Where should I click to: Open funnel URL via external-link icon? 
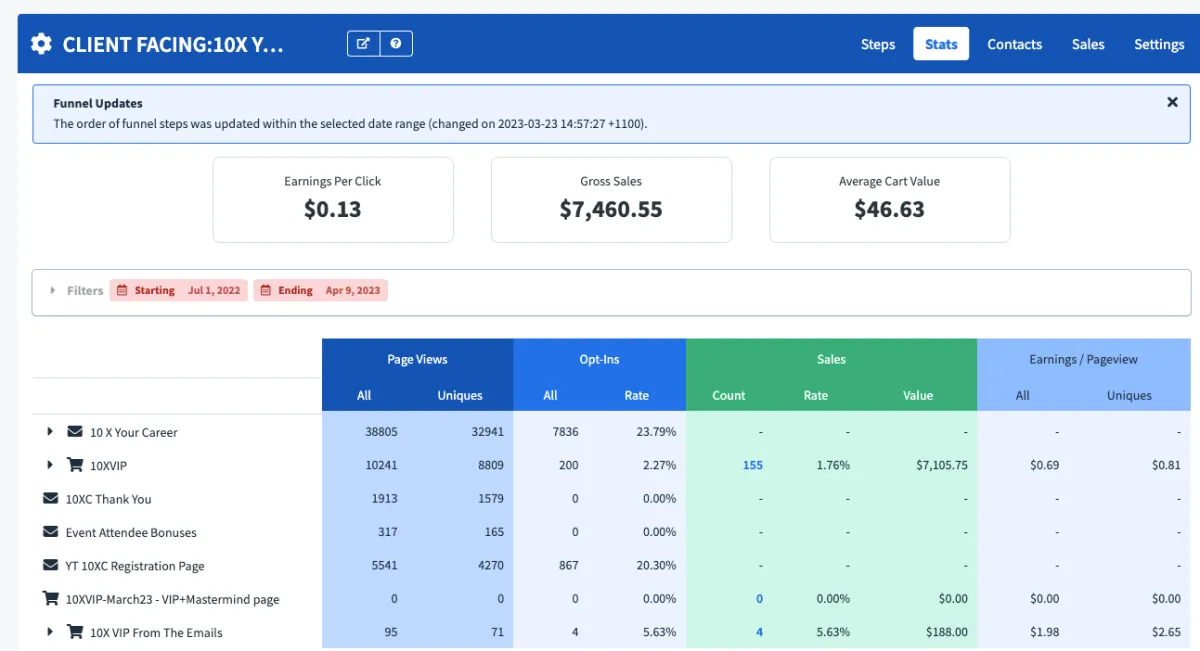pos(364,44)
